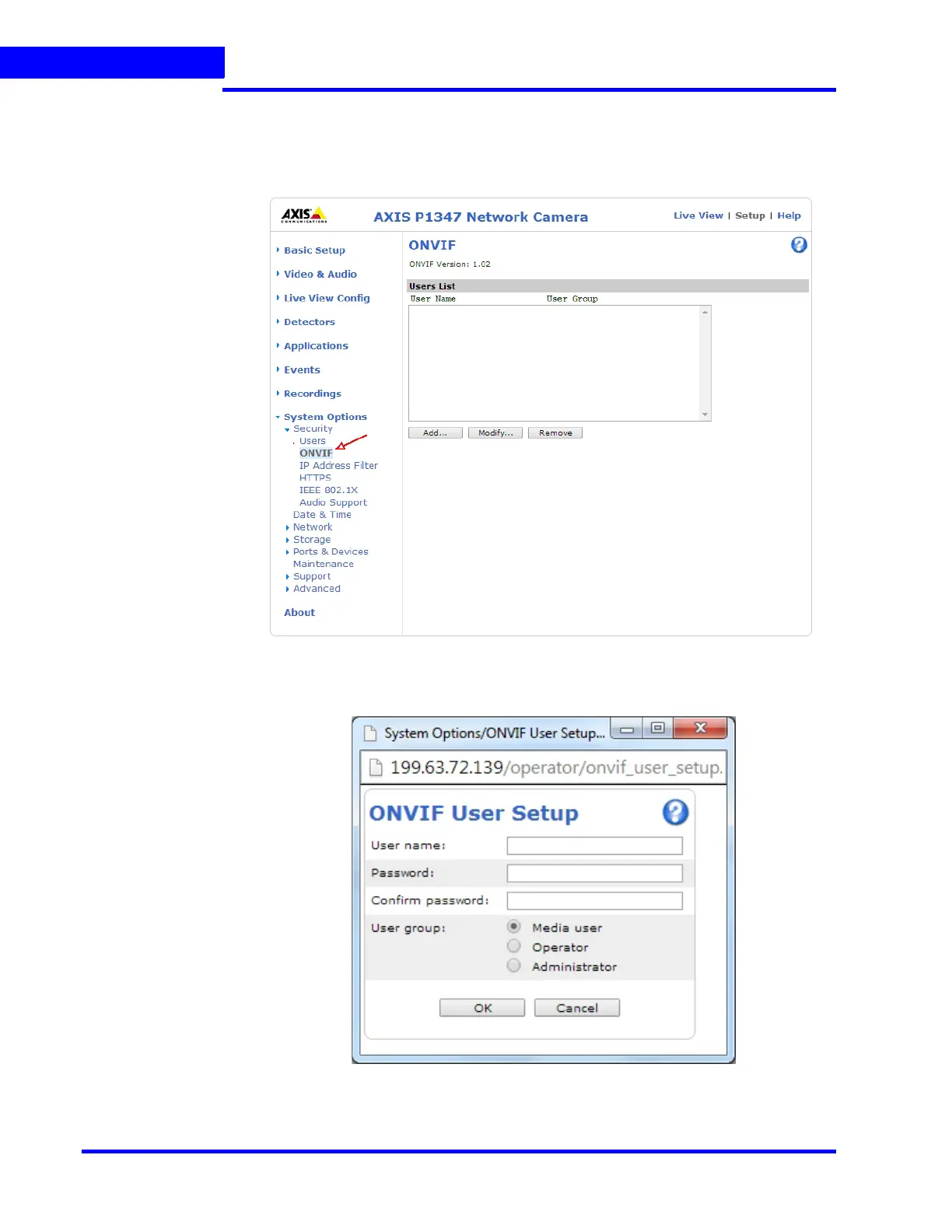The width and height of the screenshot is (952, 1232).
Task: Click the User Name column header
Action: (433, 299)
